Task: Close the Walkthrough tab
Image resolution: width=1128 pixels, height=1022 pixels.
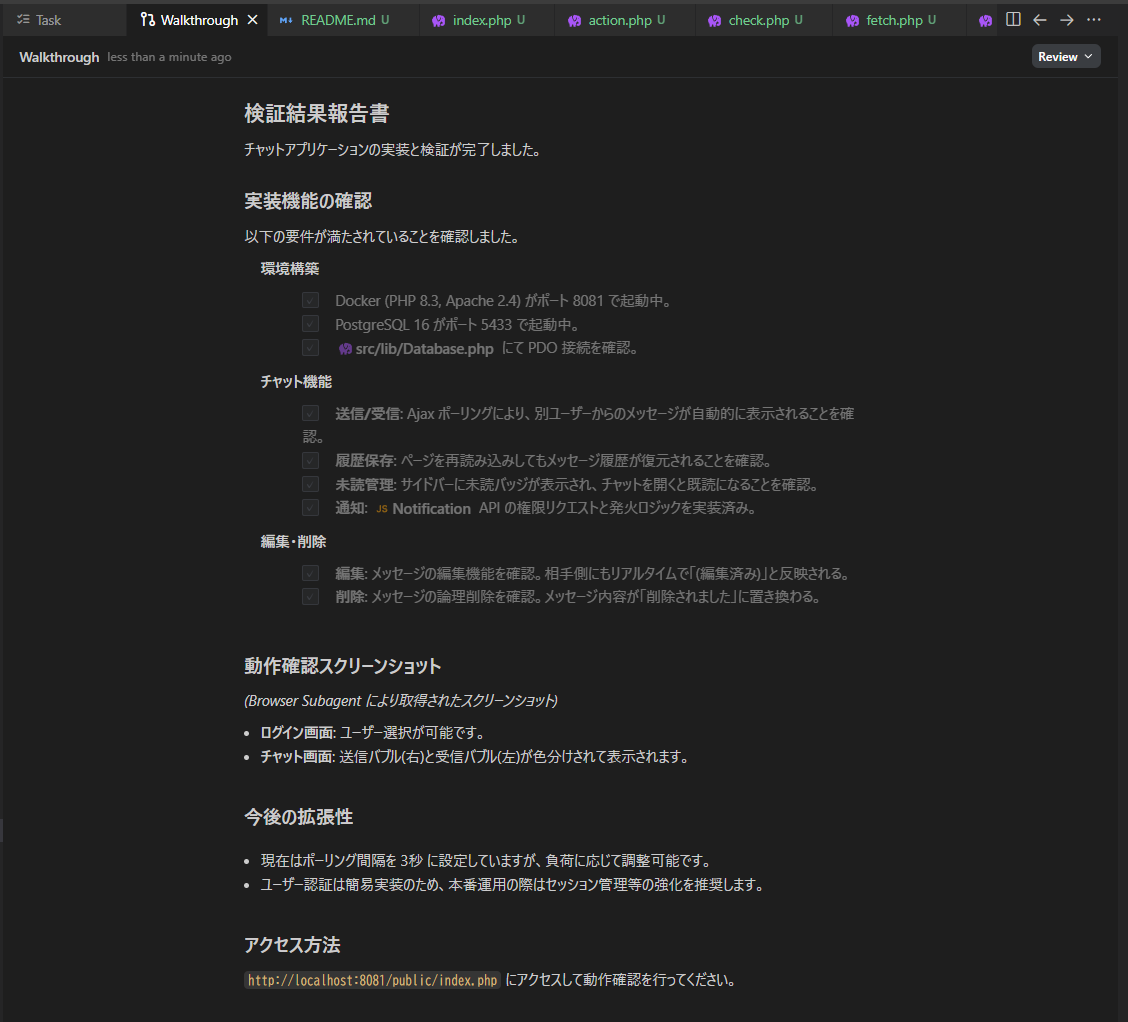Action: pos(251,18)
